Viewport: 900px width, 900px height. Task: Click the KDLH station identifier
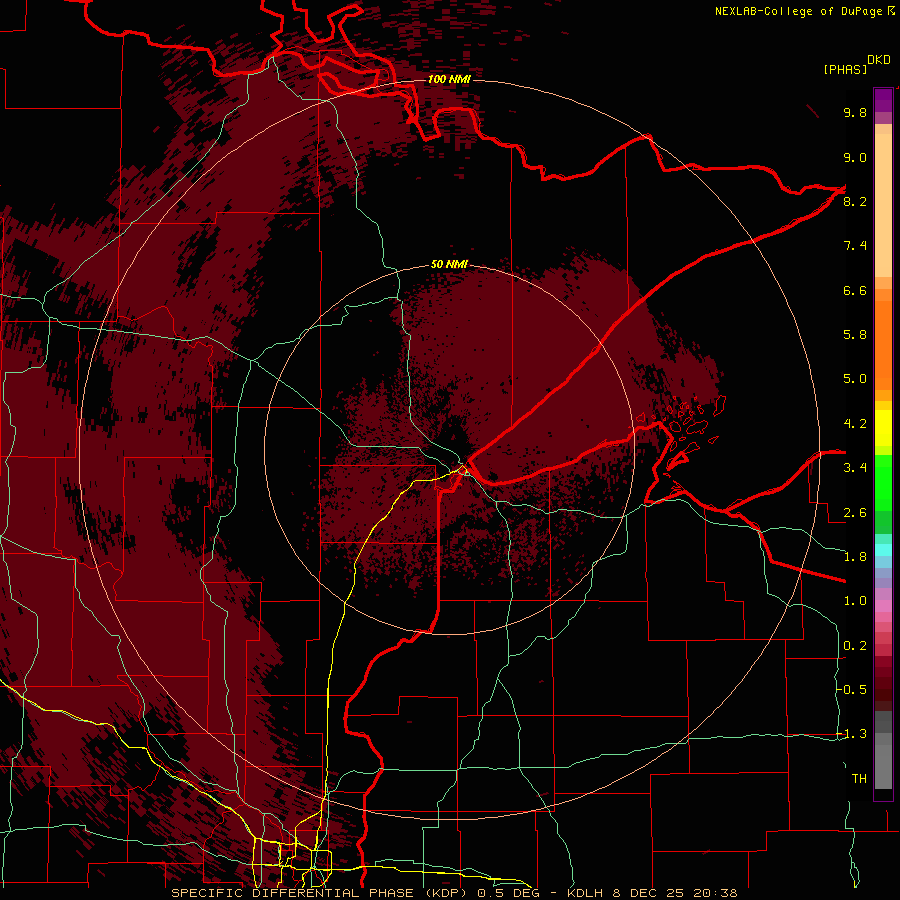tap(587, 893)
